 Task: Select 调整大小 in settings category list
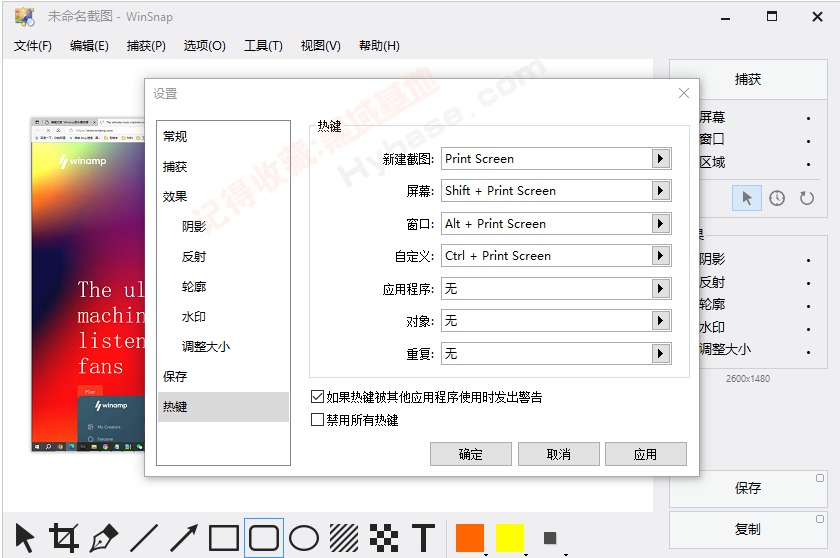pyautogui.click(x=206, y=346)
